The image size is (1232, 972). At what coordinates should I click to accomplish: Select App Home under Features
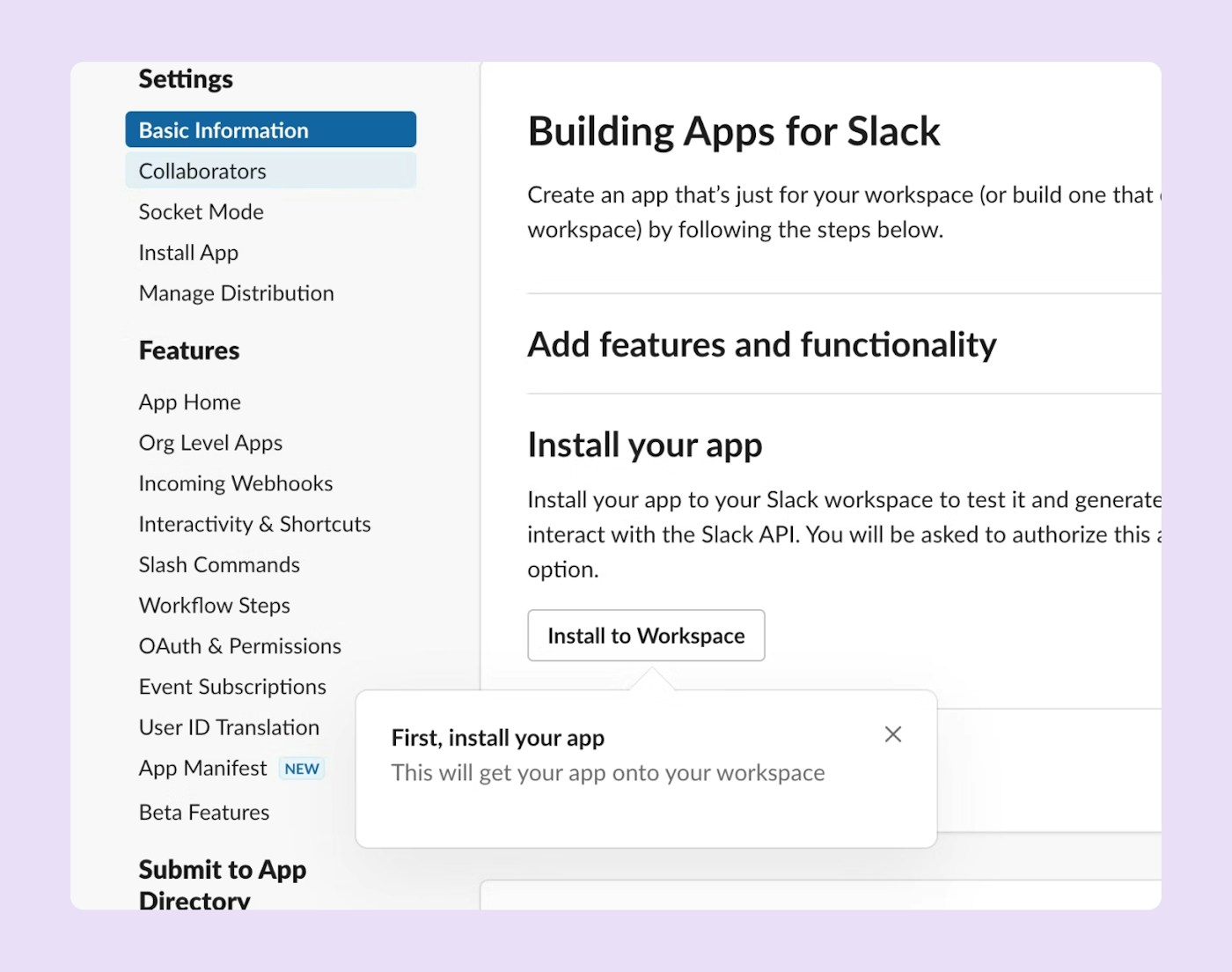pyautogui.click(x=189, y=401)
